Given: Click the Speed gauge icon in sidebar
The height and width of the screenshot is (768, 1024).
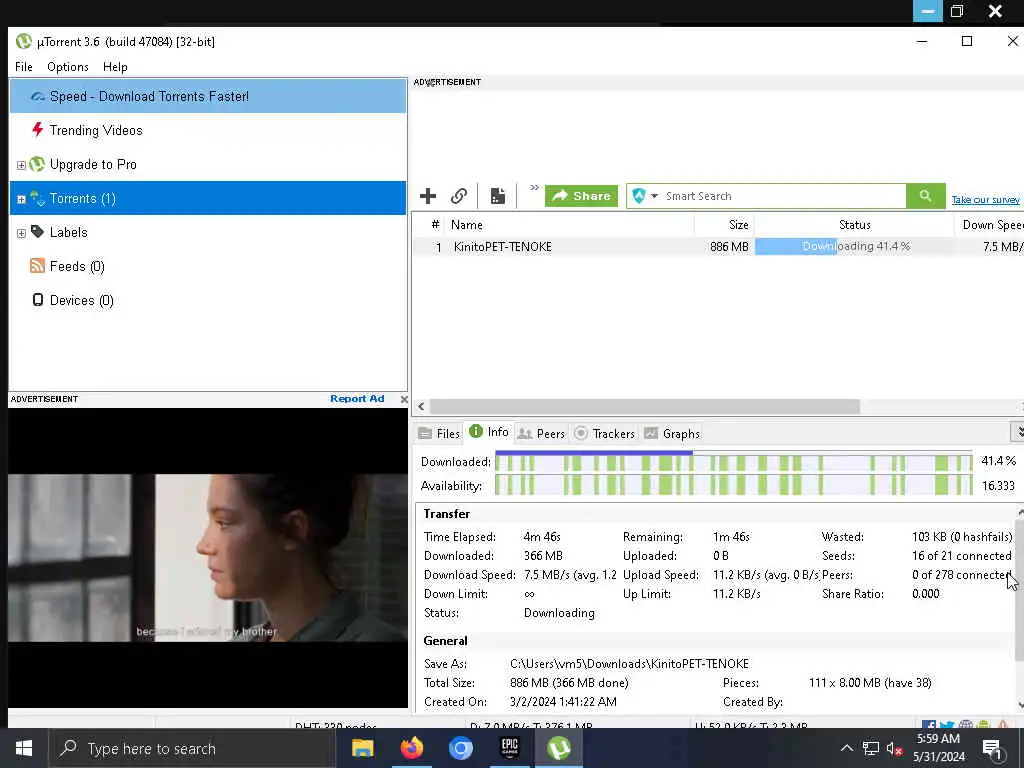Looking at the screenshot, I should click(38, 97).
